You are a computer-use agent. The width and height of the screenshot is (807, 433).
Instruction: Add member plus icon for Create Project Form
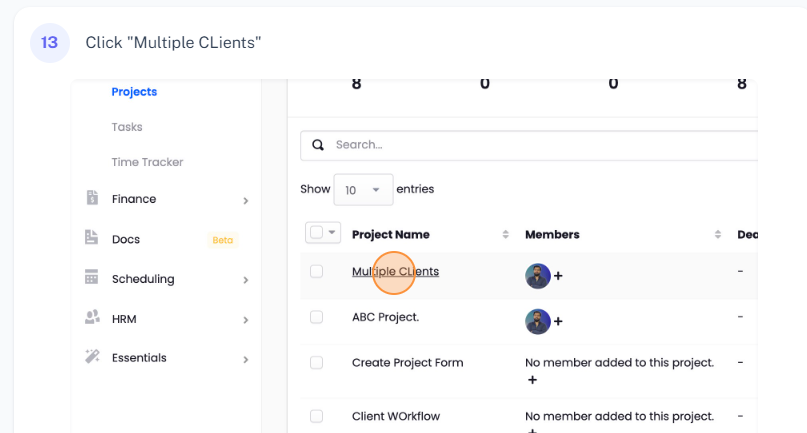tap(532, 380)
